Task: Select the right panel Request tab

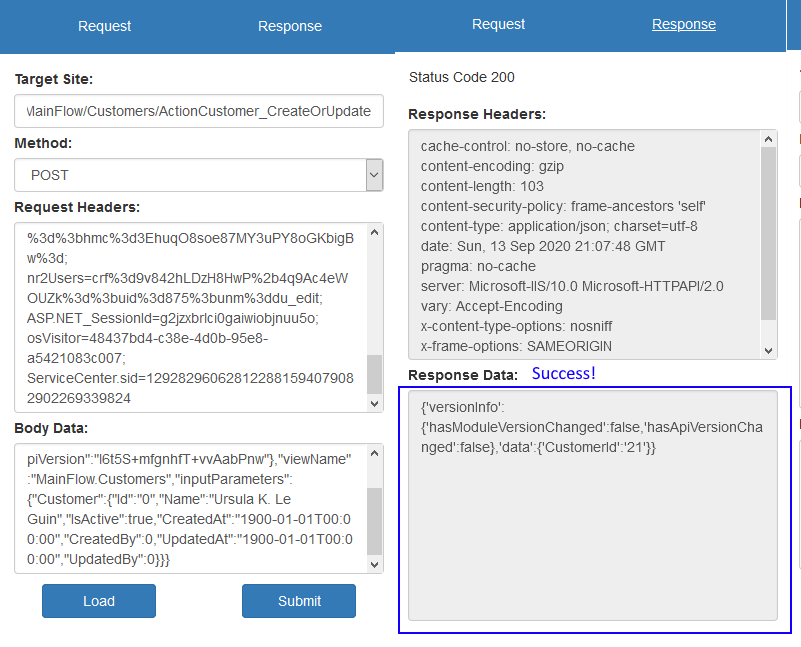Action: point(498,24)
